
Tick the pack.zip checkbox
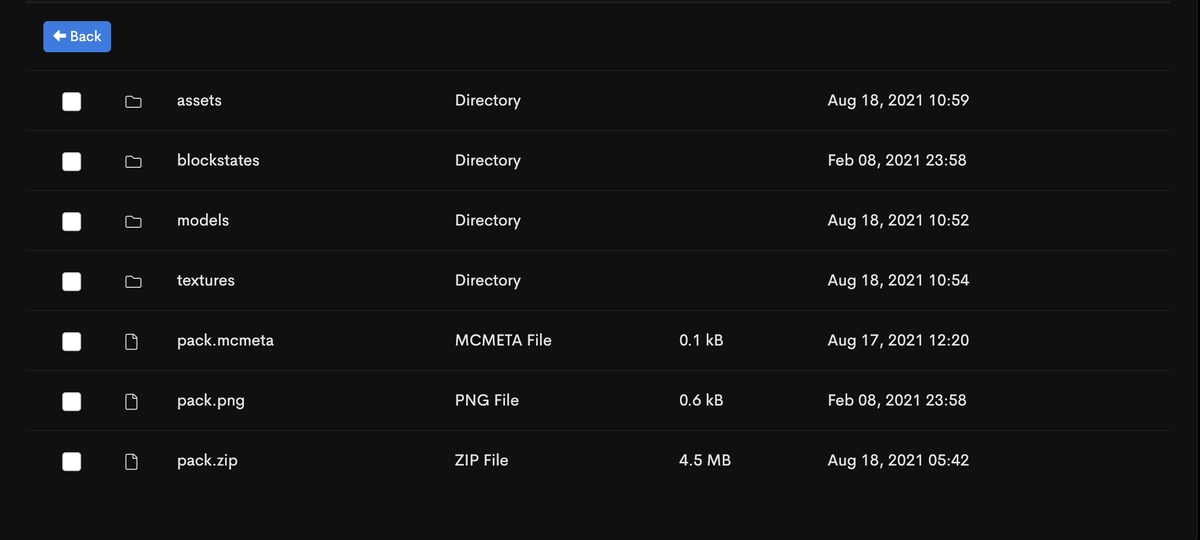(x=72, y=461)
